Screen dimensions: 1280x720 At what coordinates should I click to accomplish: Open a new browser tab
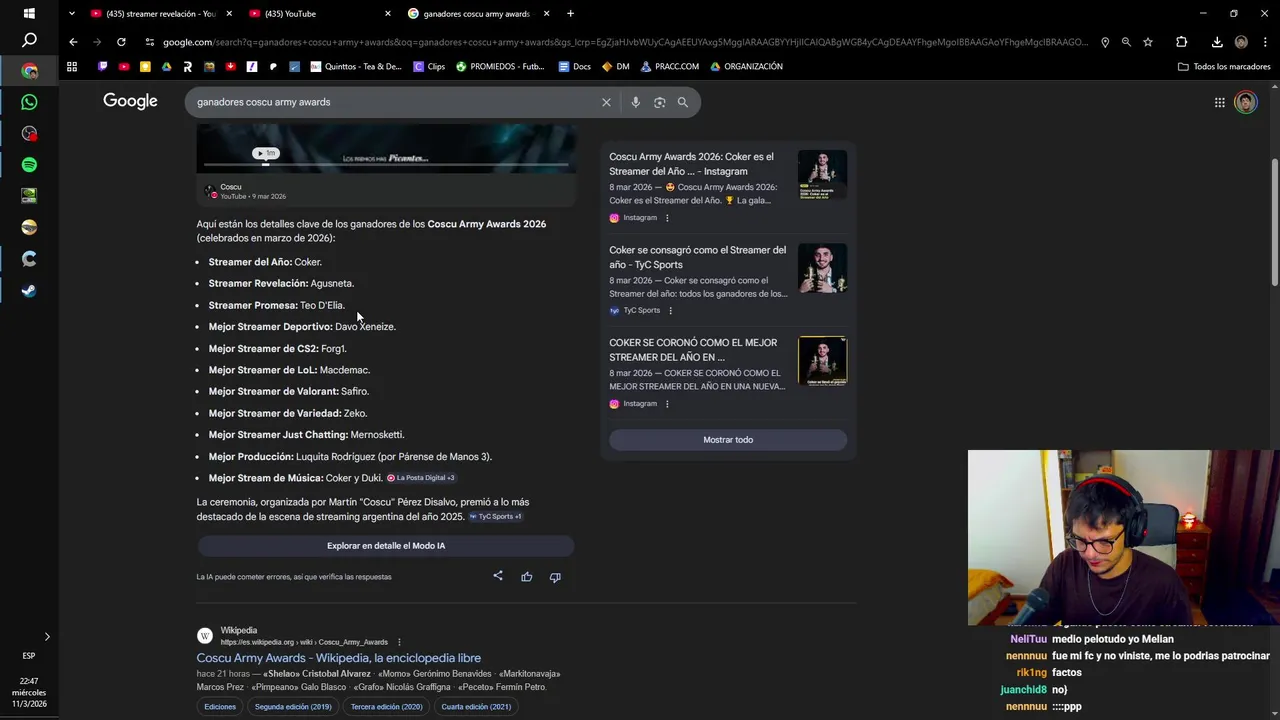[570, 13]
